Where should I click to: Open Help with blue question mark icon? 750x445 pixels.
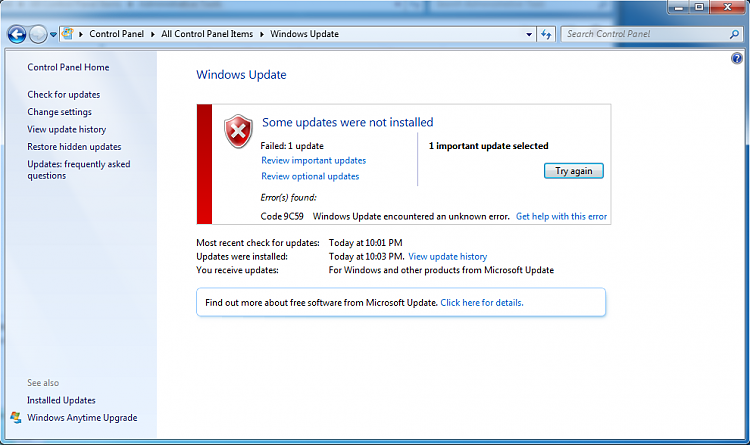pos(737,58)
